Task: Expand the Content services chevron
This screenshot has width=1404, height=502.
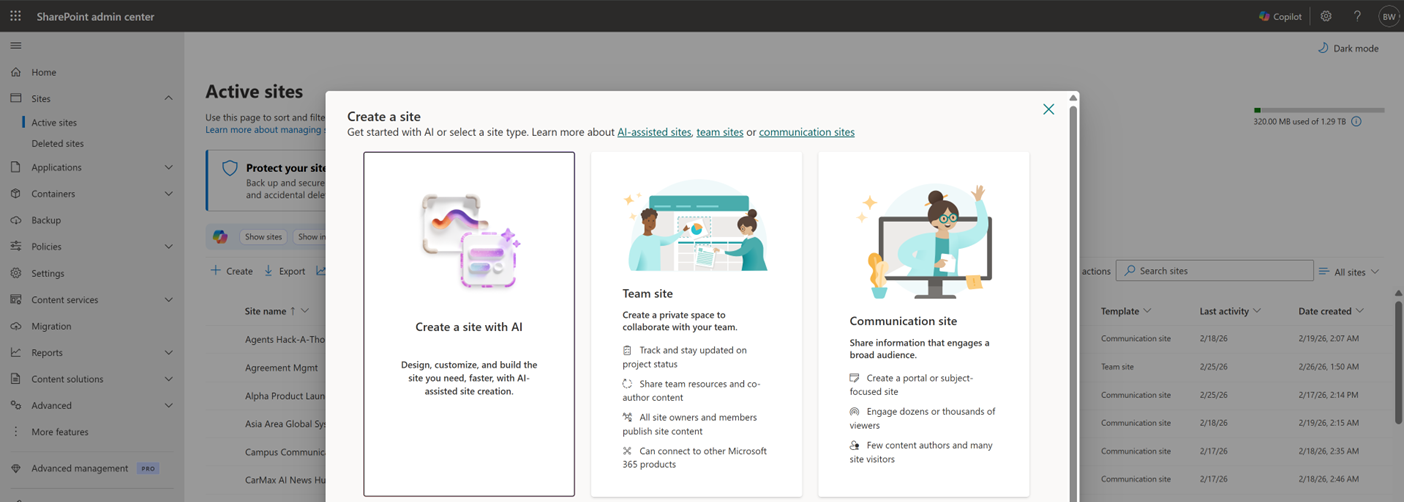Action: (x=168, y=299)
